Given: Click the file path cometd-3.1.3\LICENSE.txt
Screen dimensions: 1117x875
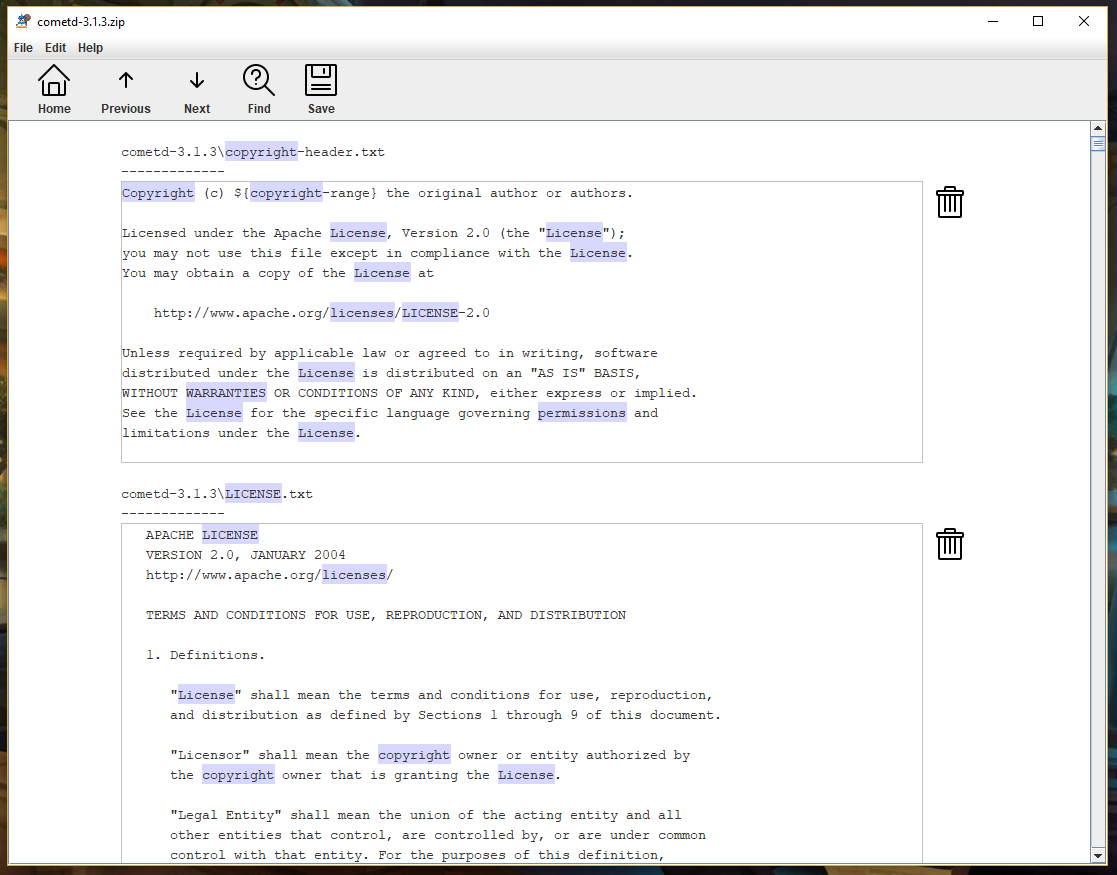Looking at the screenshot, I should (217, 494).
